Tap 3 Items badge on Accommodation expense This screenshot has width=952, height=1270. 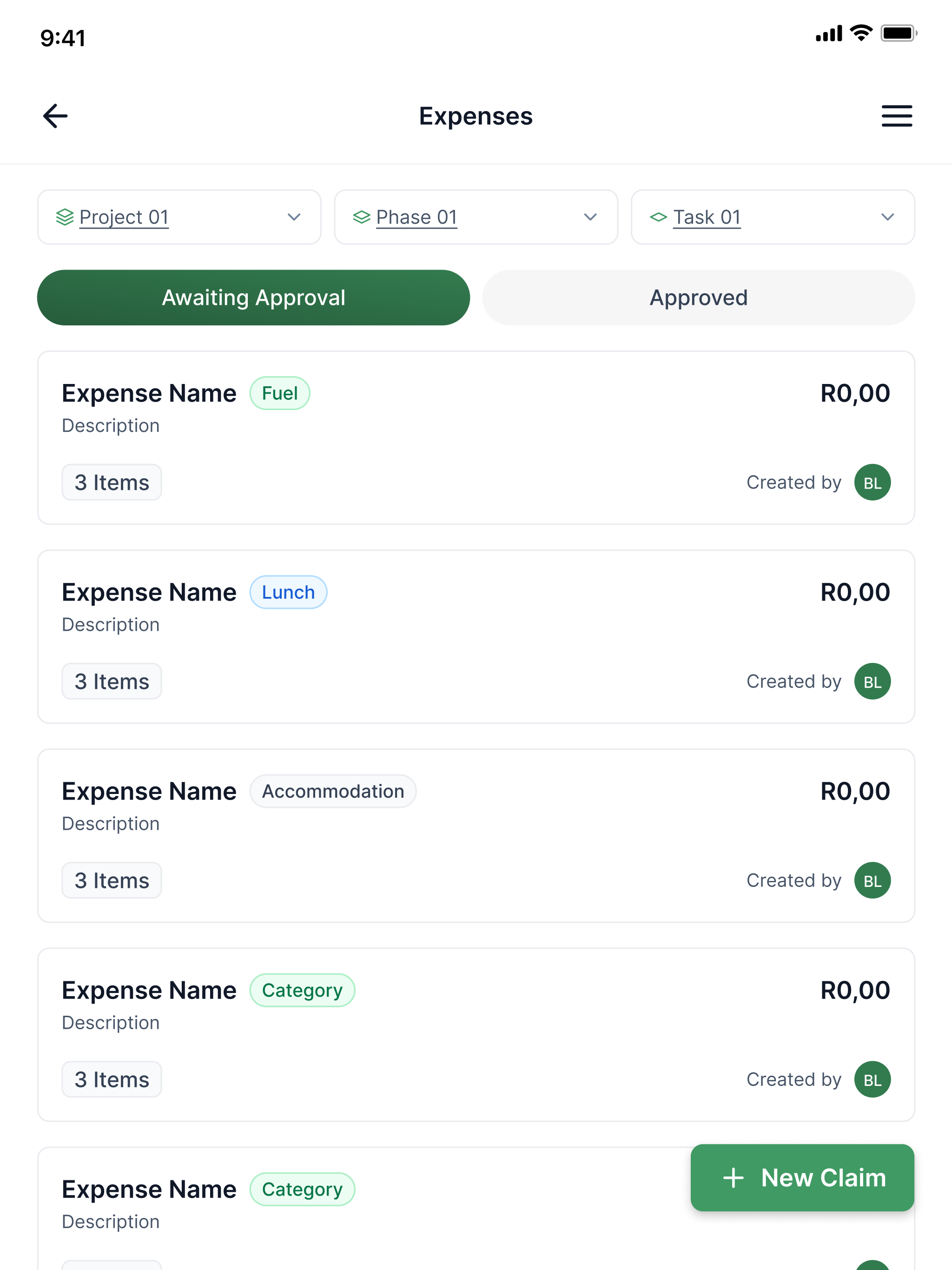112,880
